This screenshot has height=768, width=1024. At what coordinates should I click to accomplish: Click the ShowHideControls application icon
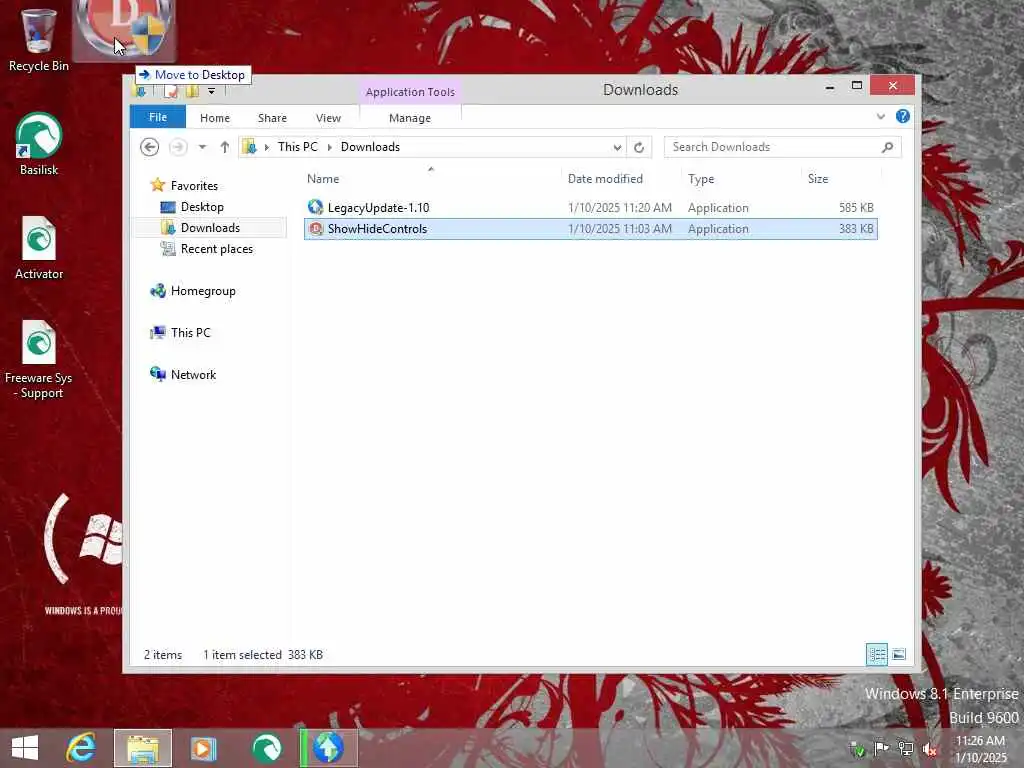[316, 229]
